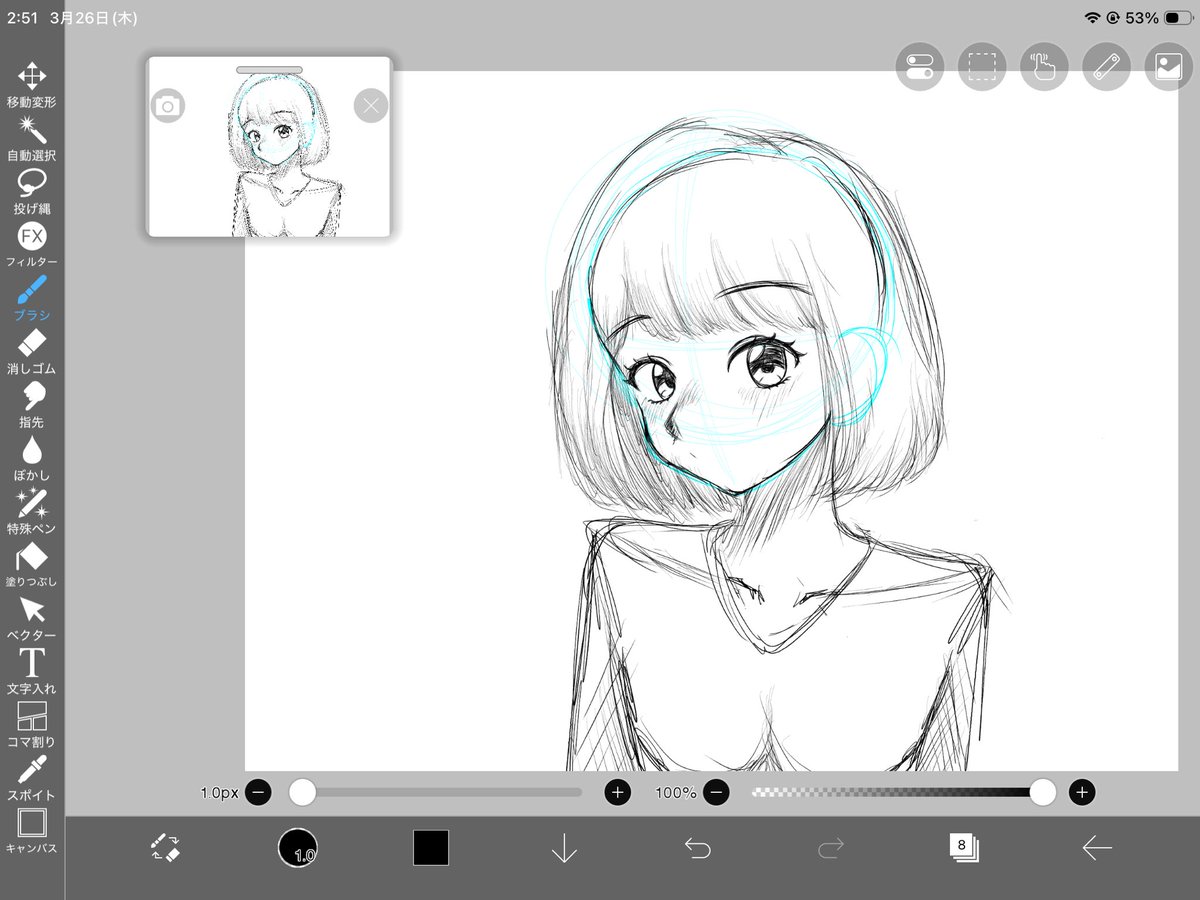The height and width of the screenshot is (900, 1200).
Task: Pick the ぼかし blur tool
Action: tap(32, 458)
